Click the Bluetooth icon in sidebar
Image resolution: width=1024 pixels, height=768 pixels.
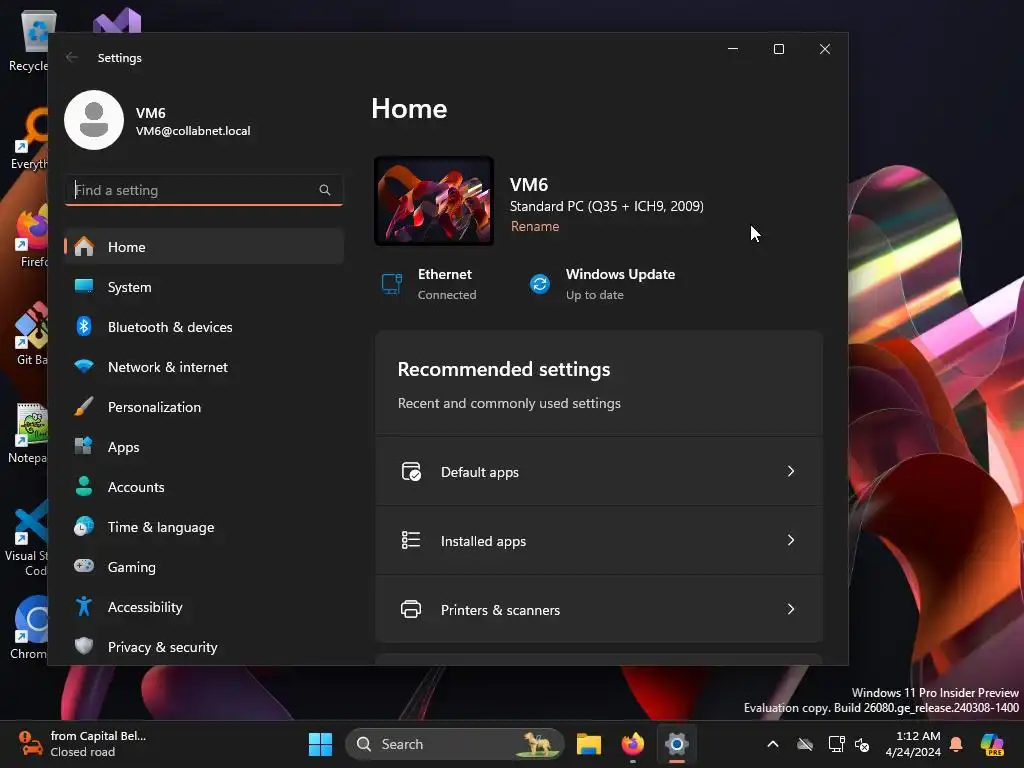(84, 327)
